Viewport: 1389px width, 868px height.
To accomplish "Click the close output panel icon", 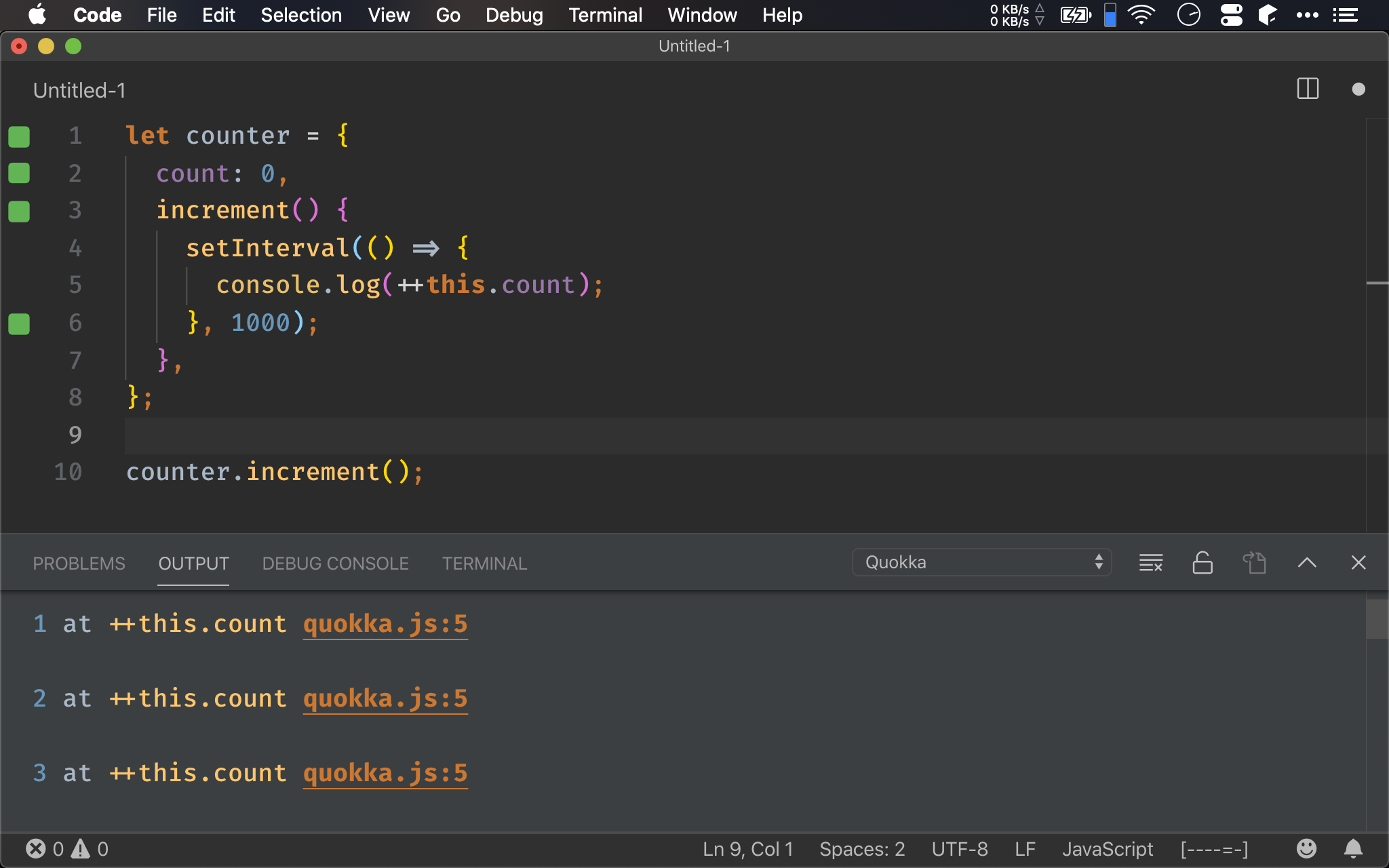I will click(1358, 562).
